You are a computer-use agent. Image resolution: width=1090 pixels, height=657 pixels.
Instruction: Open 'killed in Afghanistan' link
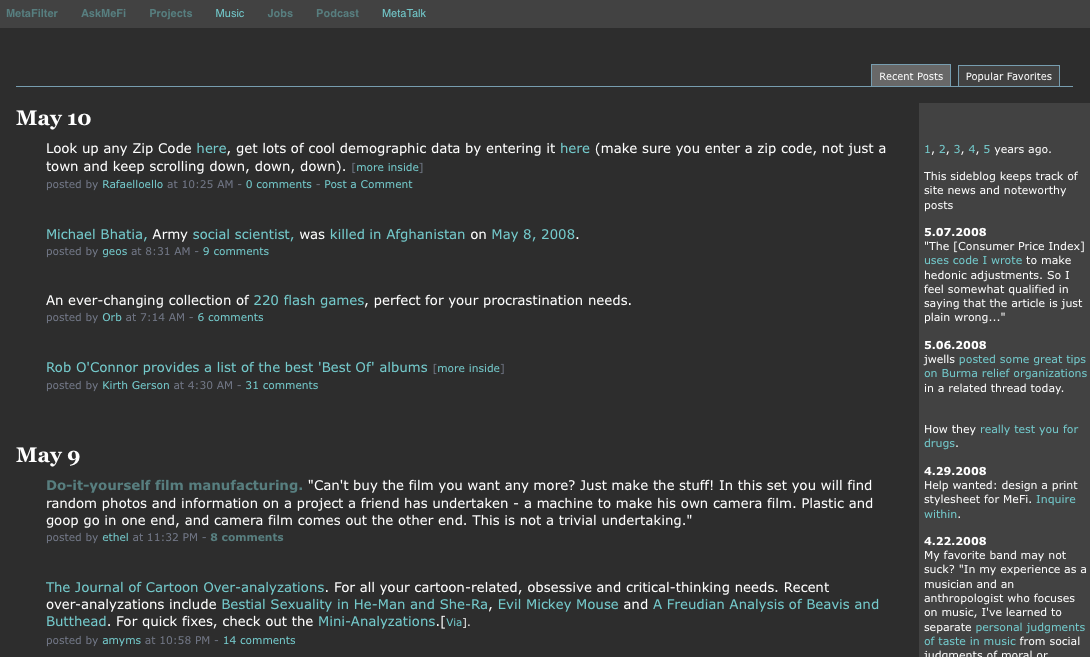tap(398, 234)
